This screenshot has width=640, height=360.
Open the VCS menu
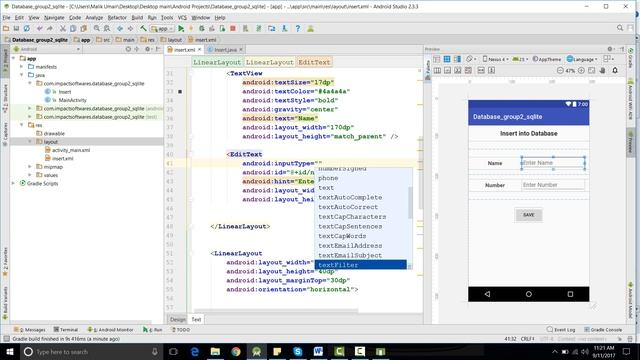click(182, 18)
